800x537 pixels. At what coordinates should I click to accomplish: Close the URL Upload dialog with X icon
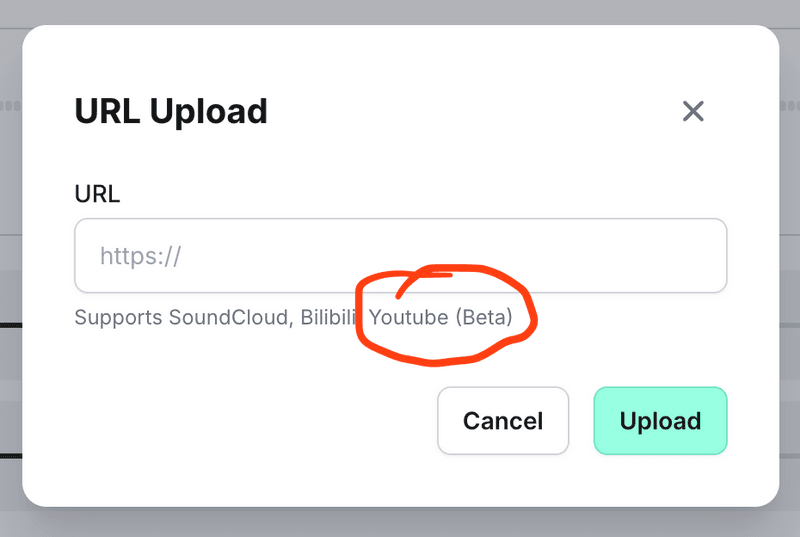(x=693, y=111)
